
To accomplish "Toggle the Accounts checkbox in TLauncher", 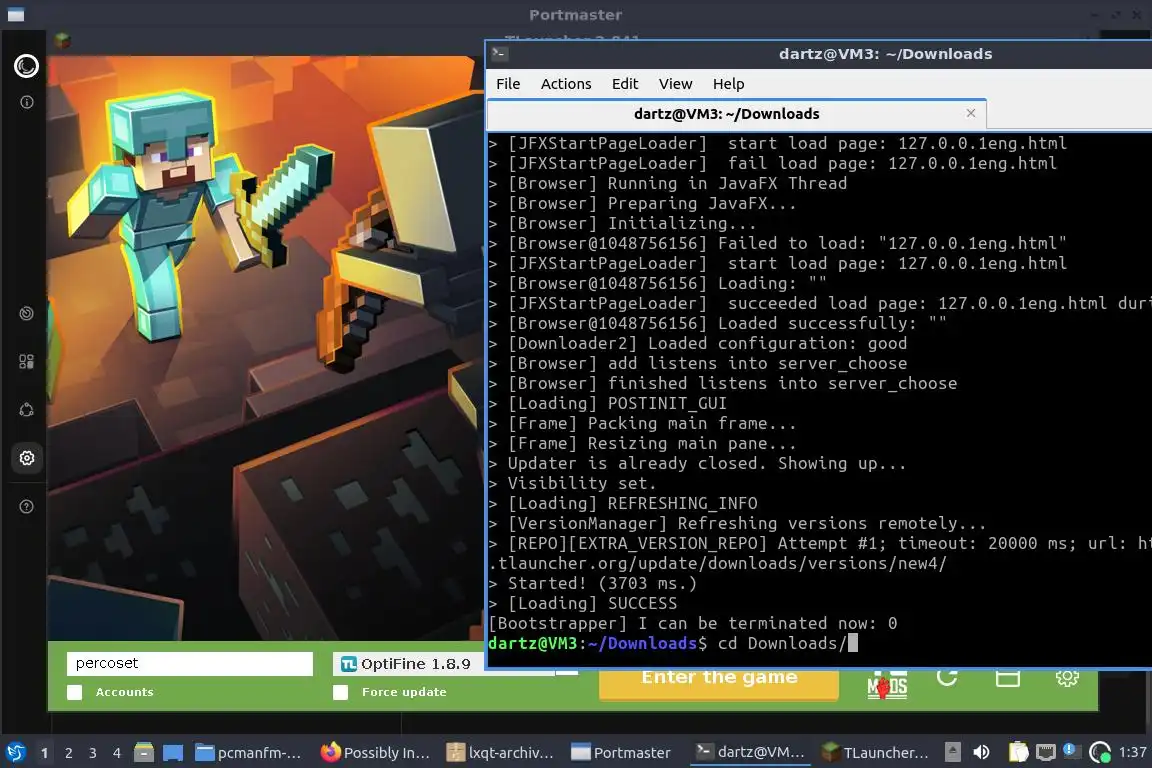I will tap(75, 692).
